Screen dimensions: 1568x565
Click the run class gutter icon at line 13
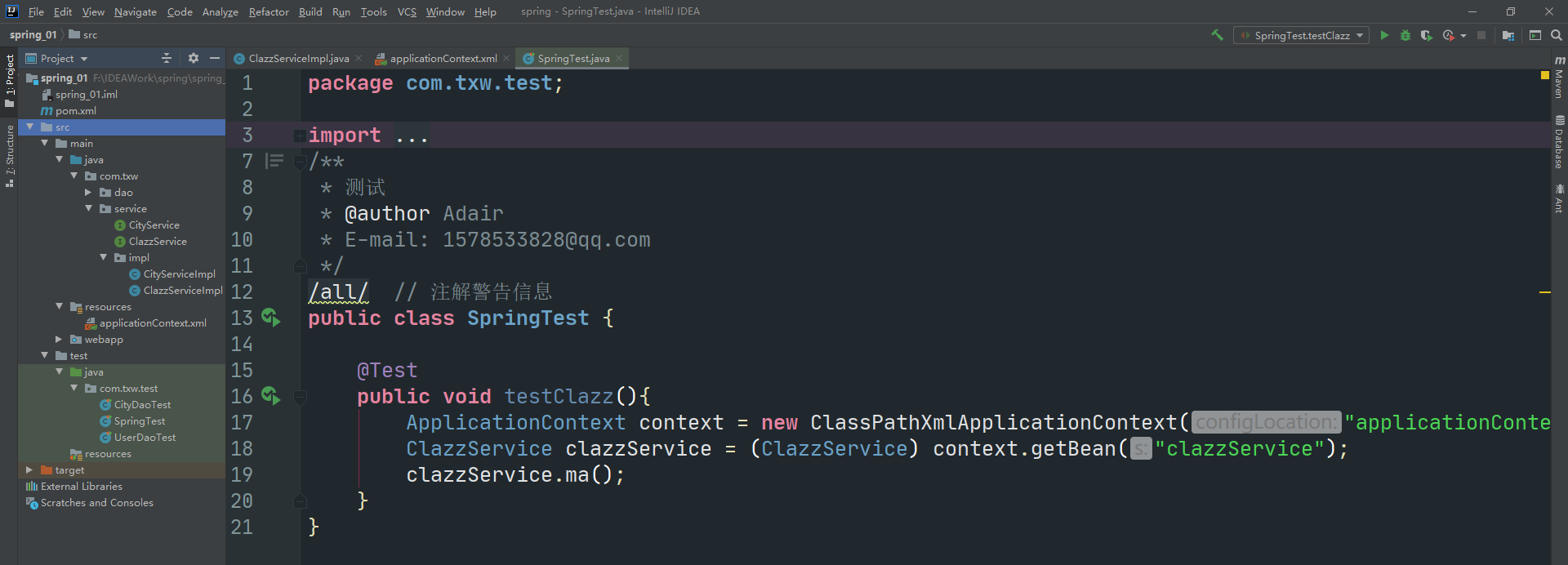271,318
